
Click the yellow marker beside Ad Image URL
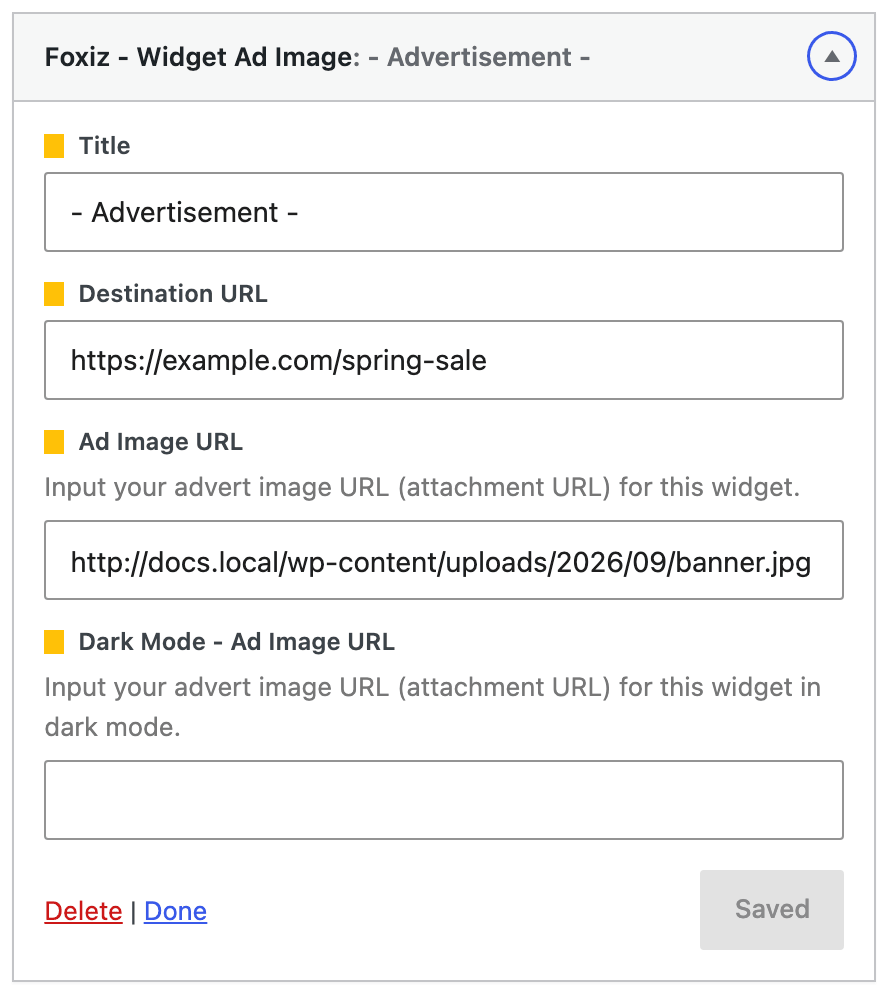click(54, 442)
